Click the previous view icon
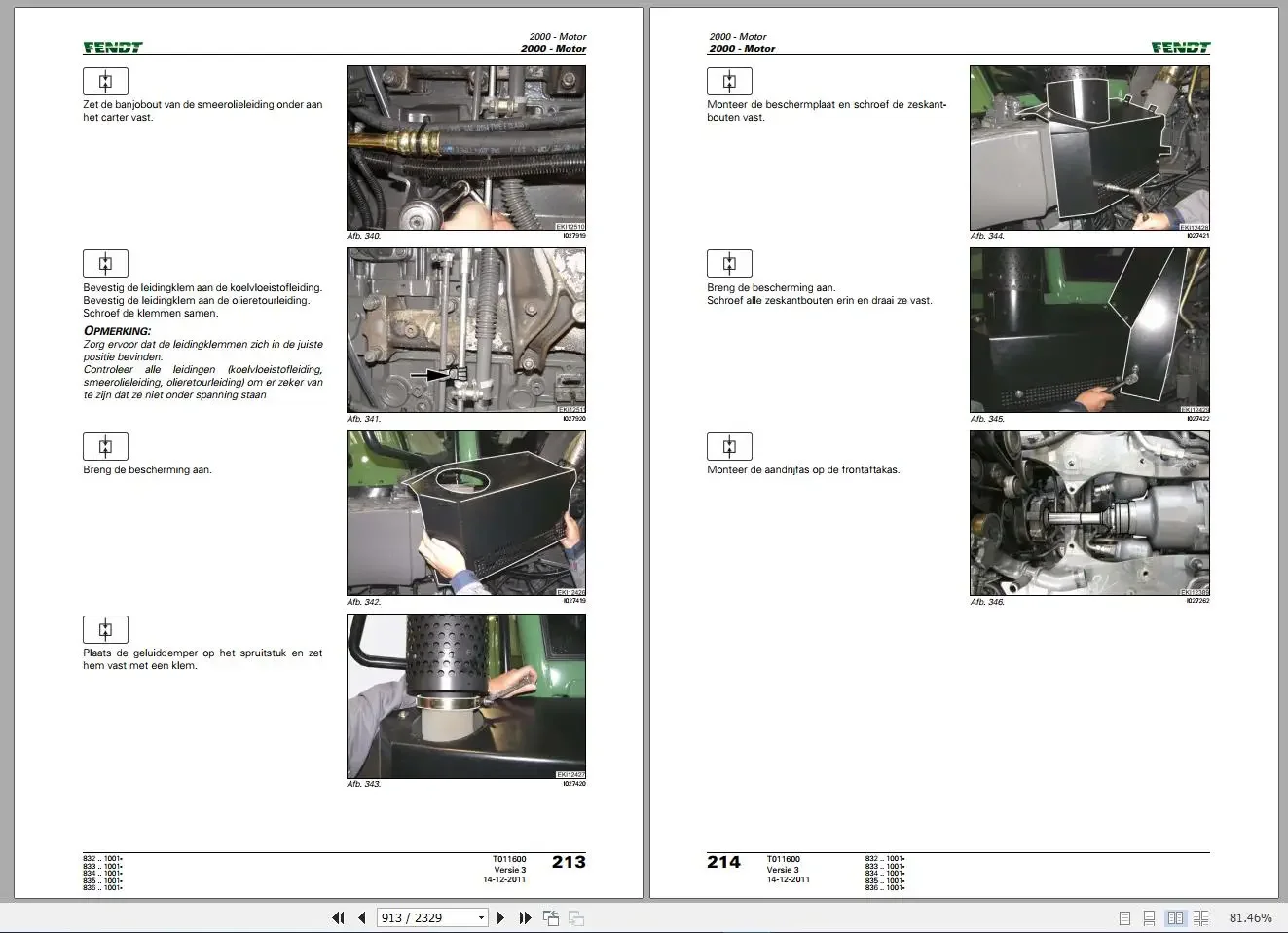This screenshot has height=933, width=1288. [551, 917]
